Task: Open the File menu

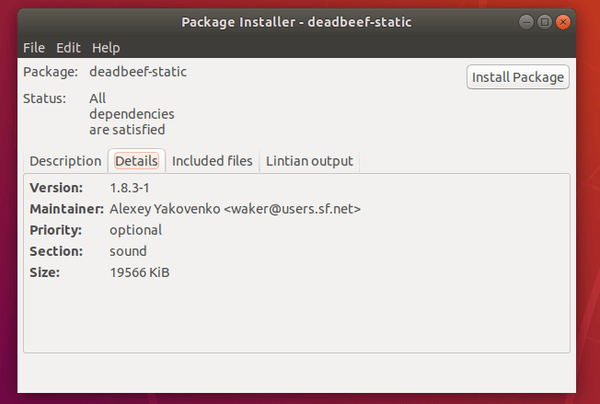Action: tap(34, 48)
